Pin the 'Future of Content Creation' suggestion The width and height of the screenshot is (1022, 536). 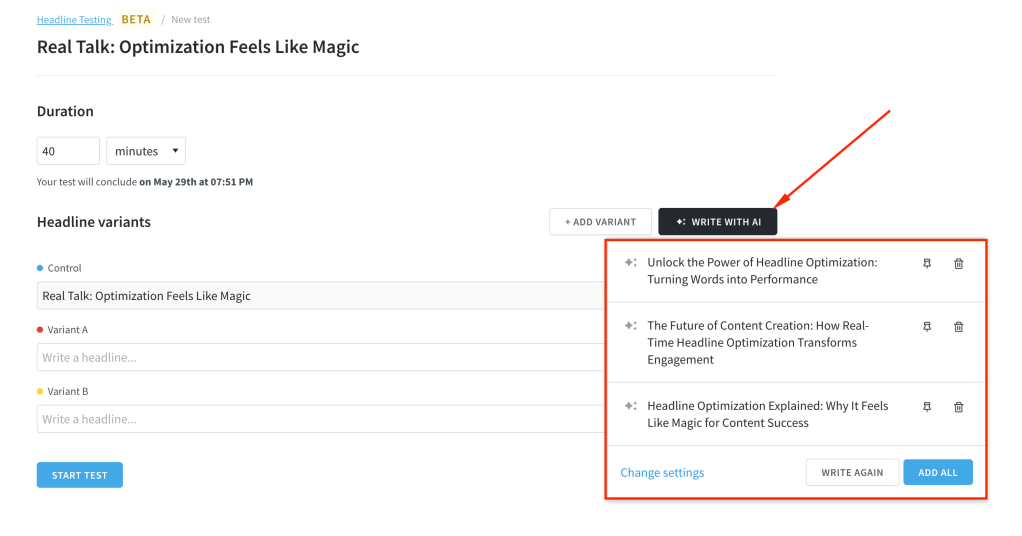(x=927, y=327)
